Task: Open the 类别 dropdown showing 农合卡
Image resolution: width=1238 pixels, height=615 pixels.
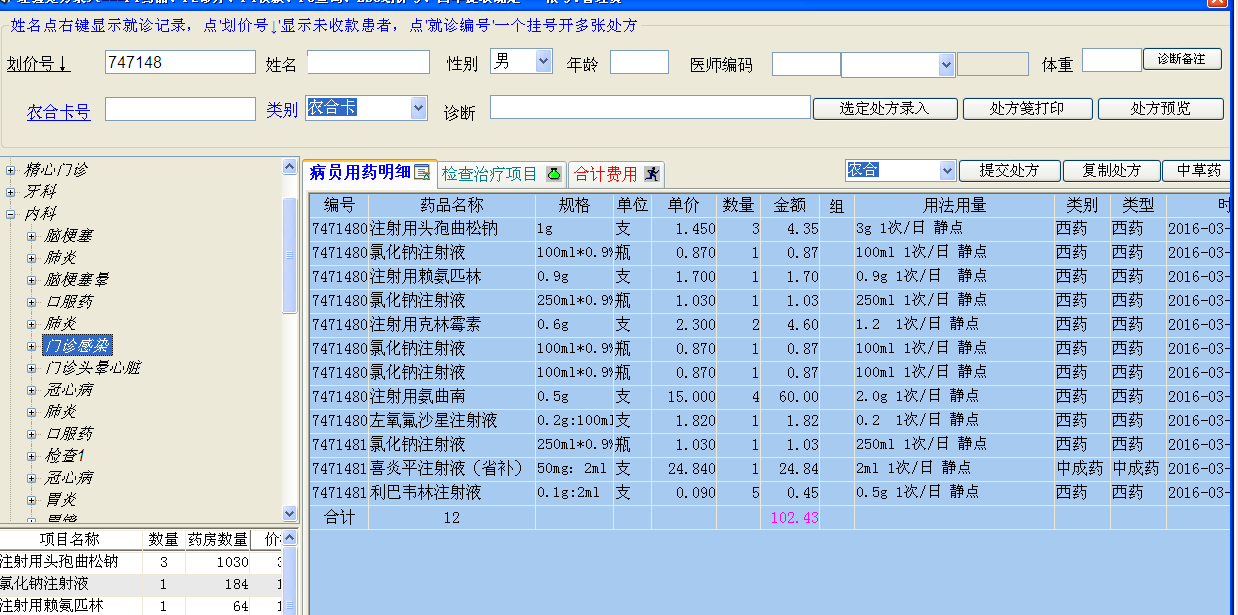Action: coord(418,107)
